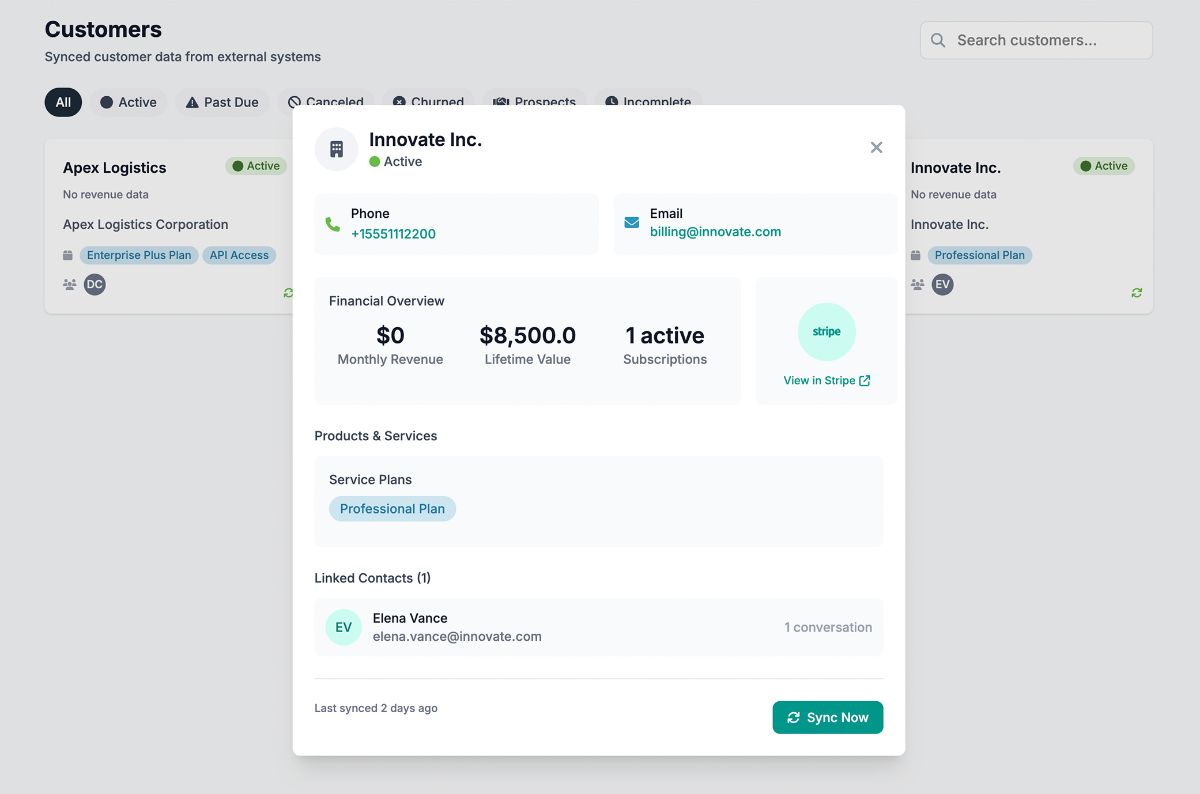Image resolution: width=1200 pixels, height=794 pixels.
Task: Click the Stripe logo circle
Action: coord(827,332)
